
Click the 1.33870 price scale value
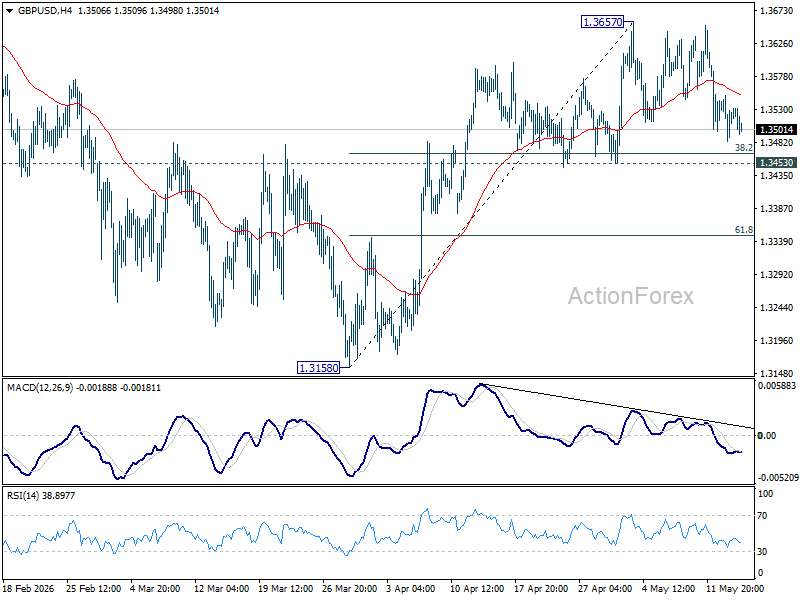coord(777,208)
